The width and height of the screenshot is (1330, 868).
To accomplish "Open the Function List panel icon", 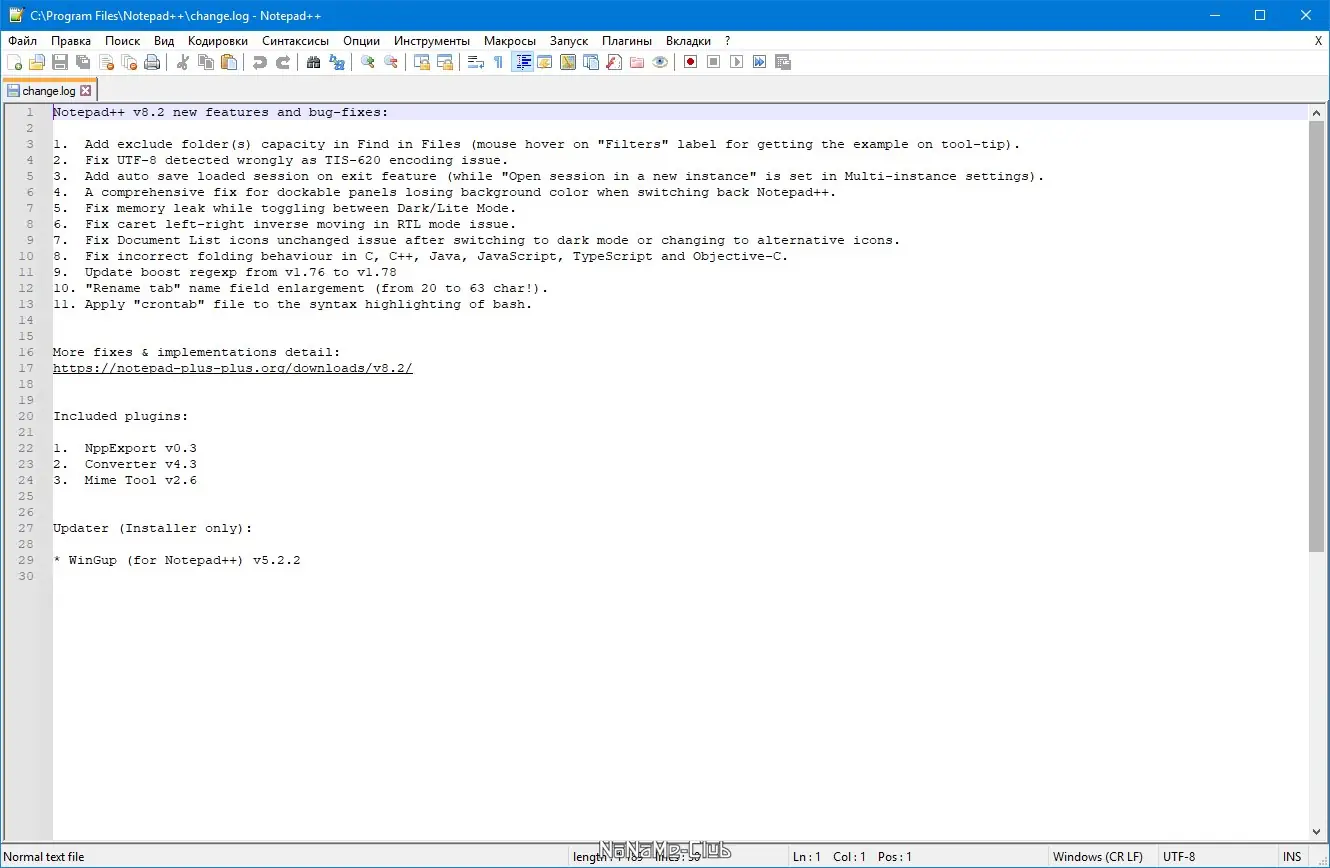I will click(x=614, y=62).
